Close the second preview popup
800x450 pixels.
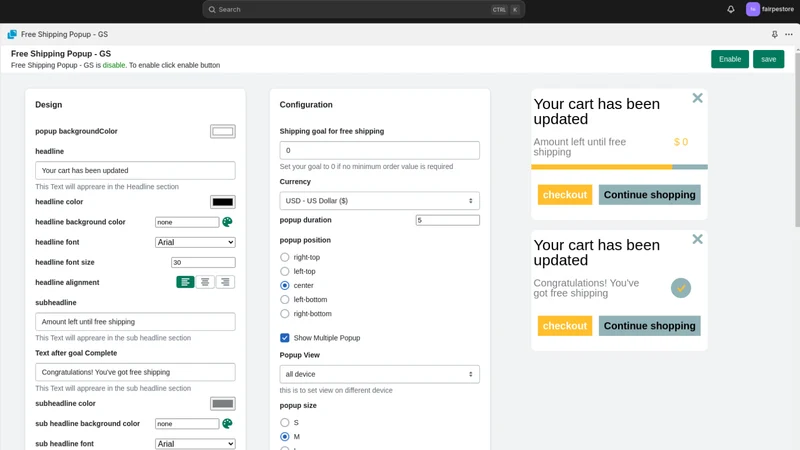coord(697,239)
